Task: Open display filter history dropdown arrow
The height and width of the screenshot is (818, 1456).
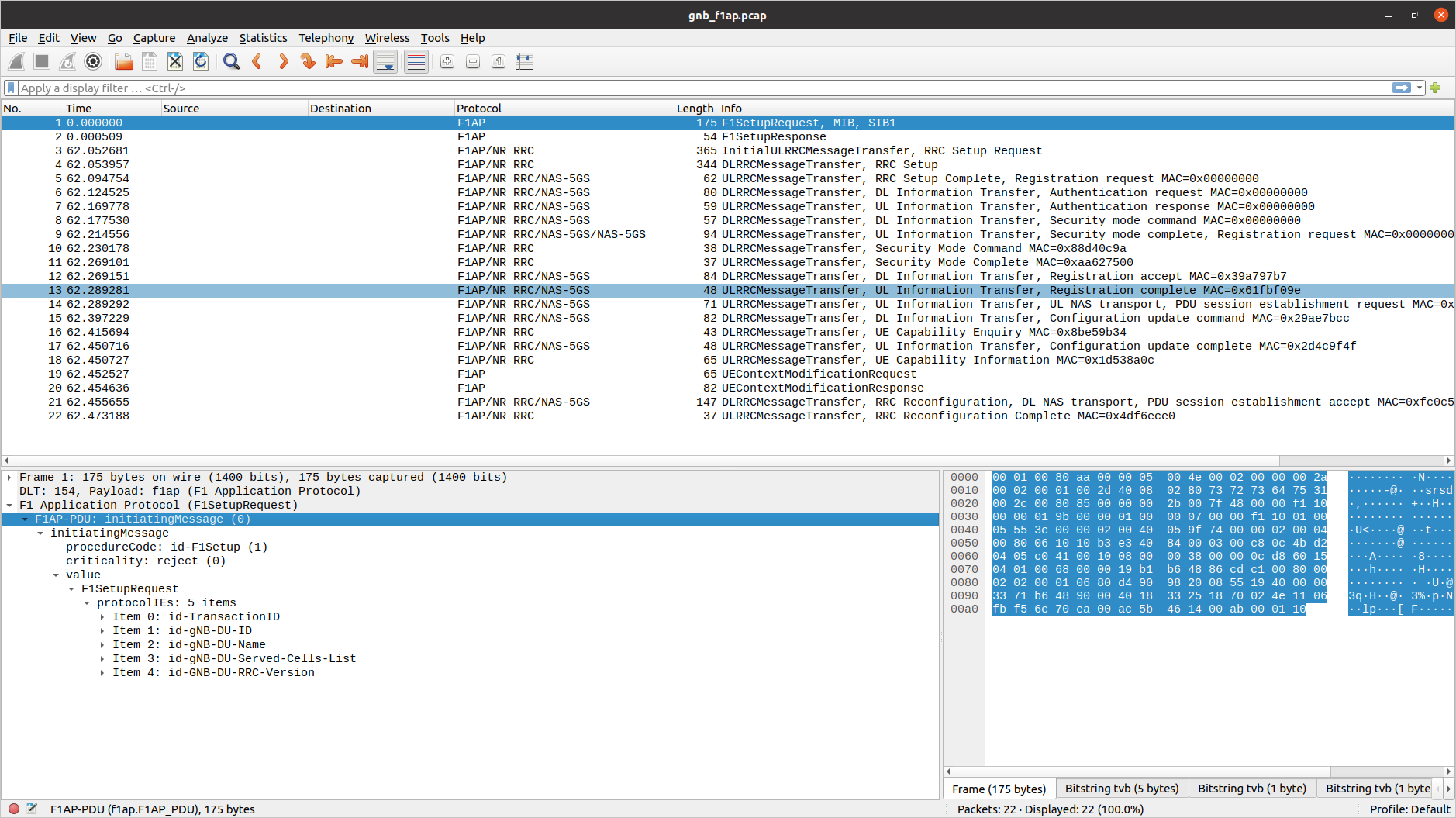Action: coord(1420,88)
